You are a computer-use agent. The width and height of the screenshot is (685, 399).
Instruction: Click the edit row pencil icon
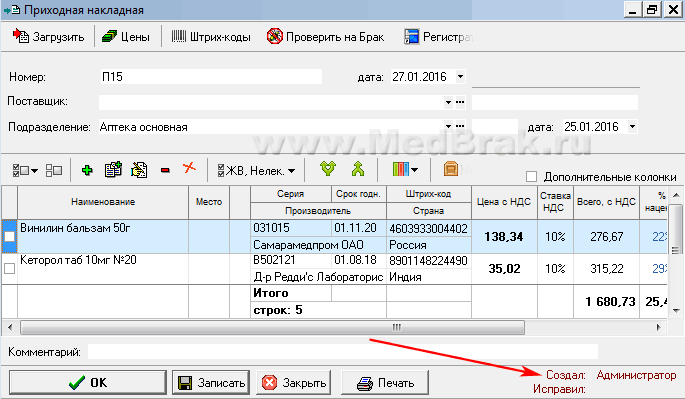pyautogui.click(x=139, y=170)
